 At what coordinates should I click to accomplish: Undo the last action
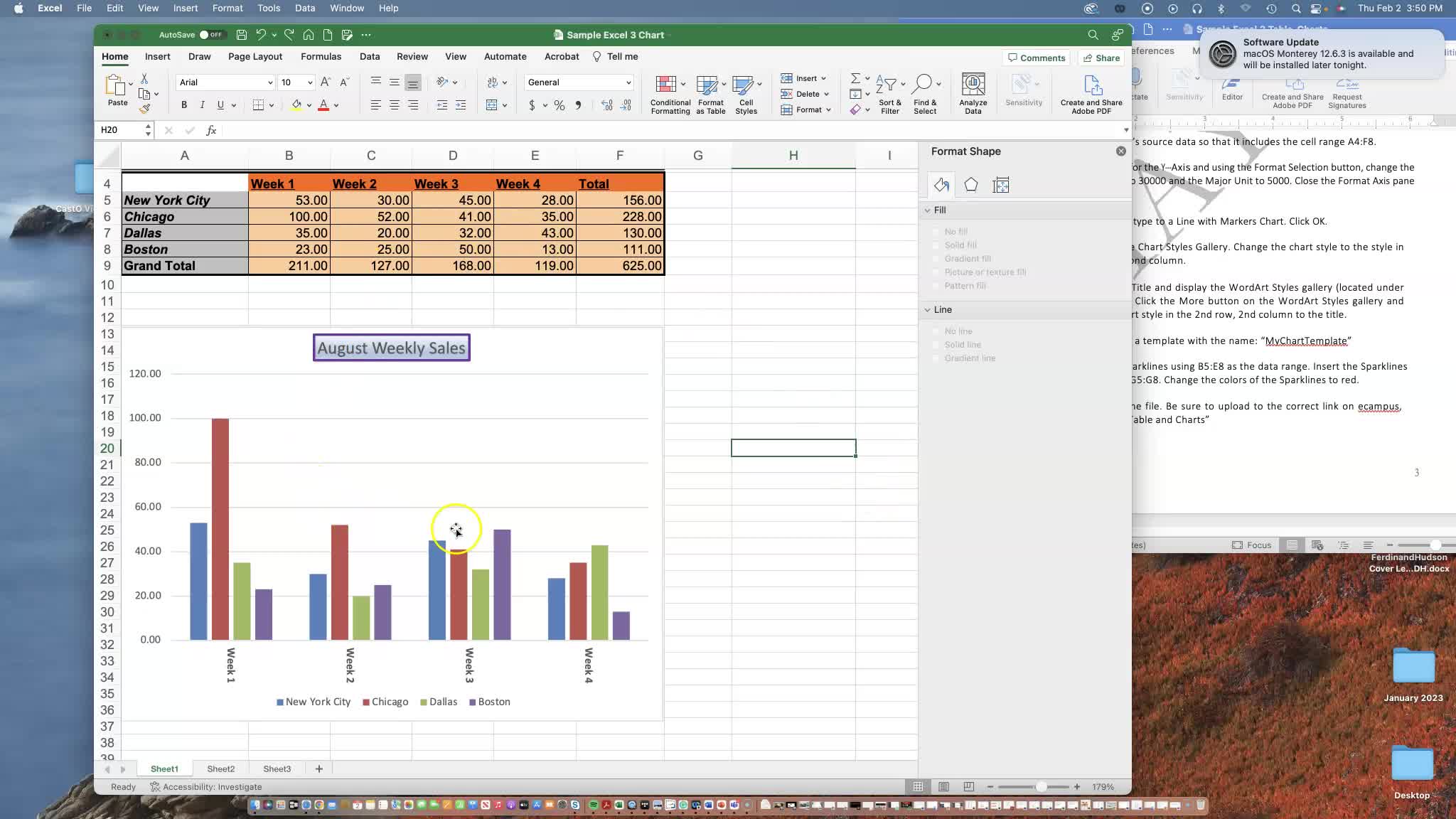click(261, 35)
